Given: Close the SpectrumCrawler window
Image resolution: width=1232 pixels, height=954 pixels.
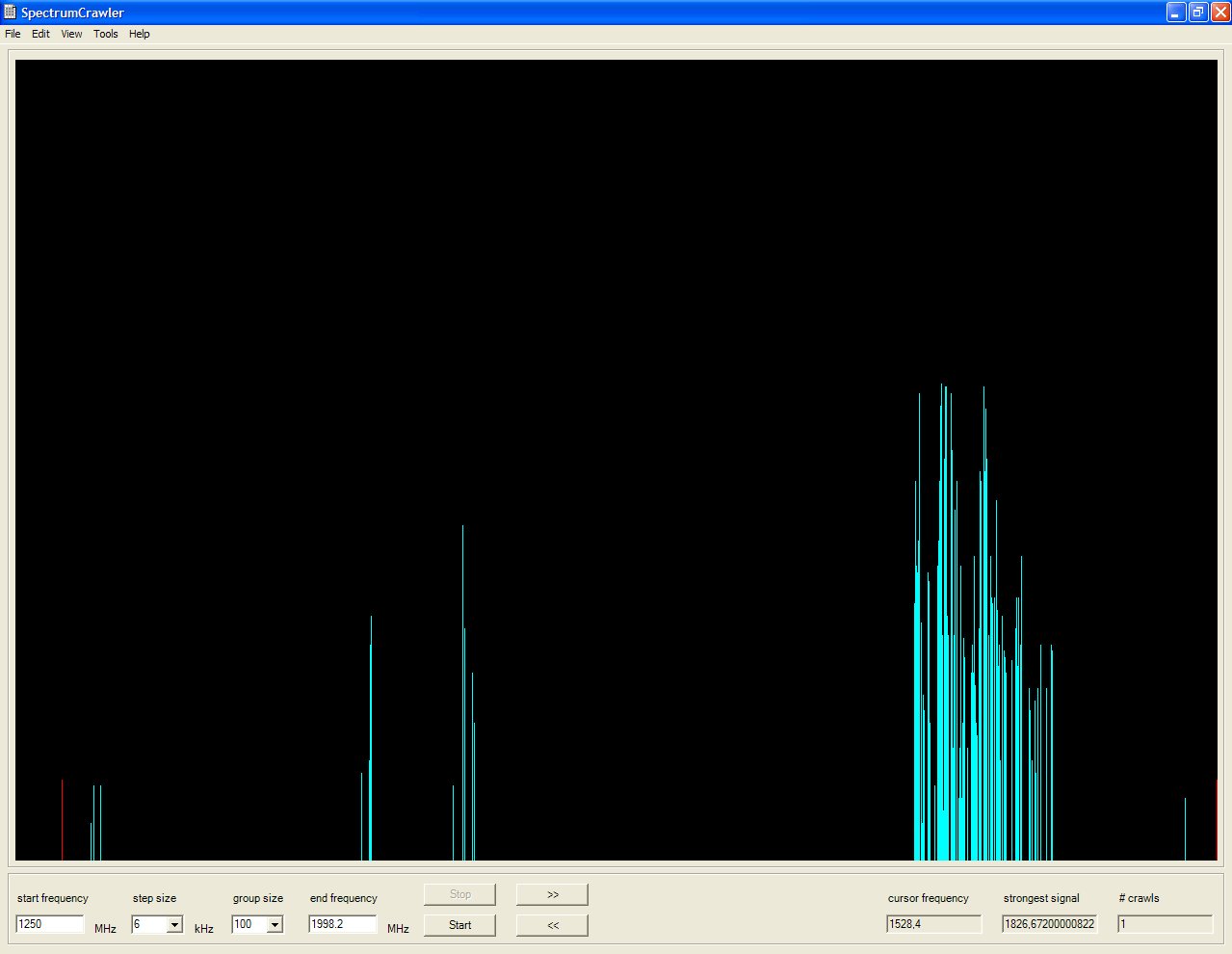Looking at the screenshot, I should tap(1219, 13).
